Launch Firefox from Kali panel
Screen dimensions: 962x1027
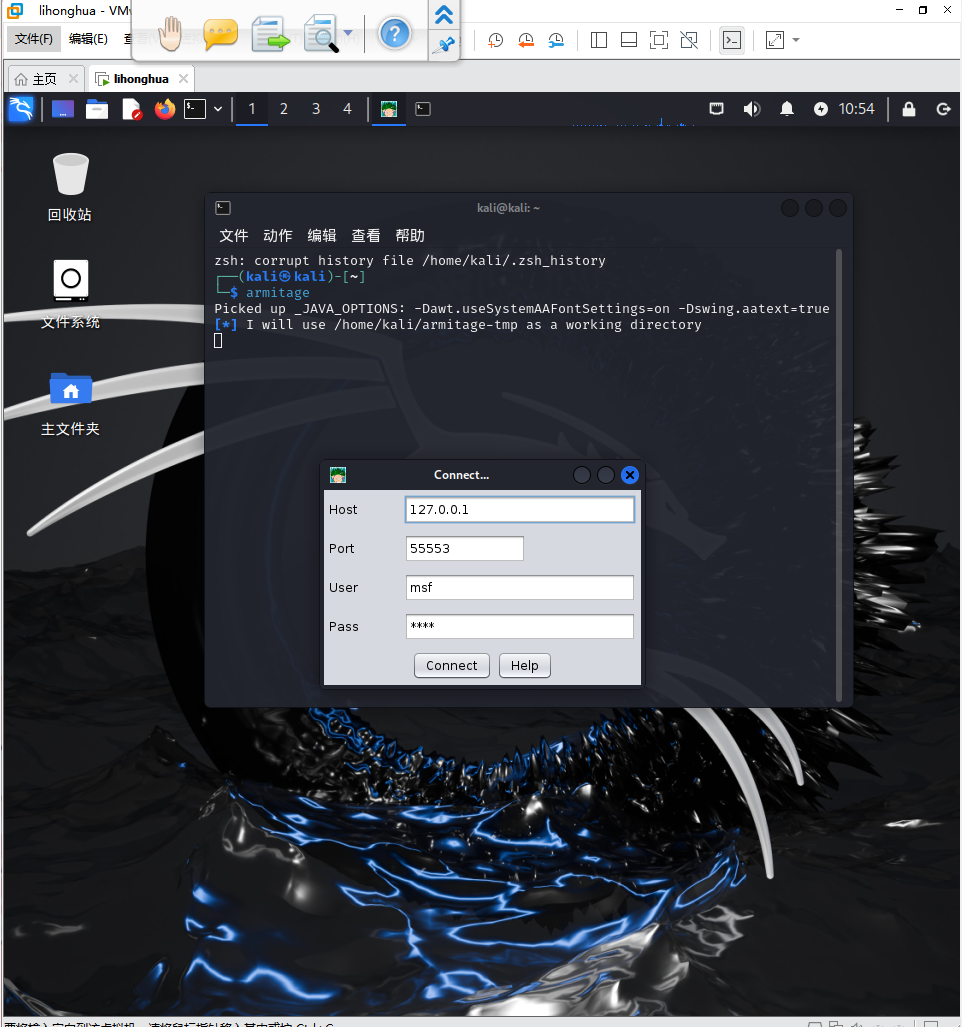[165, 109]
